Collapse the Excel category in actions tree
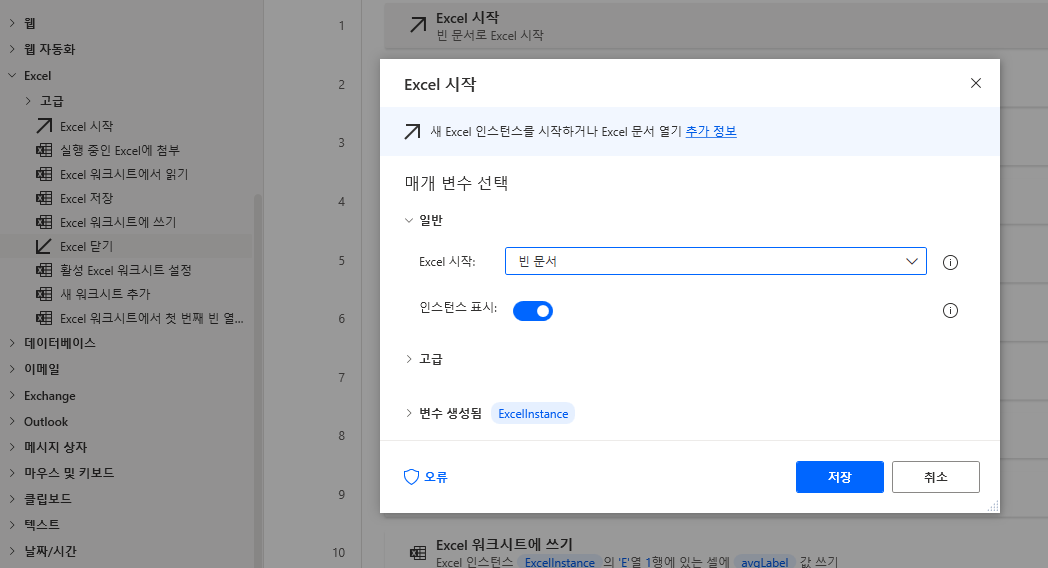 click(x=12, y=76)
